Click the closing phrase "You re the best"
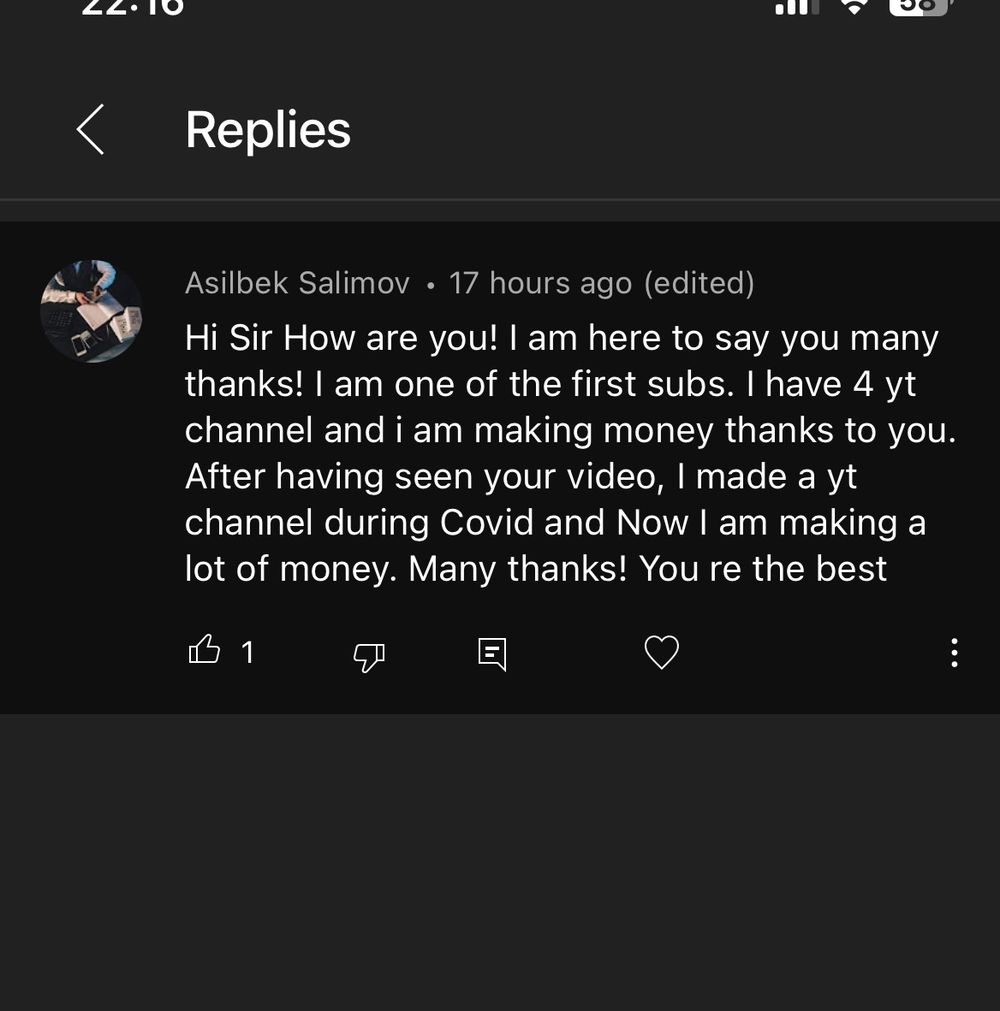The image size is (1000, 1011). click(x=763, y=569)
